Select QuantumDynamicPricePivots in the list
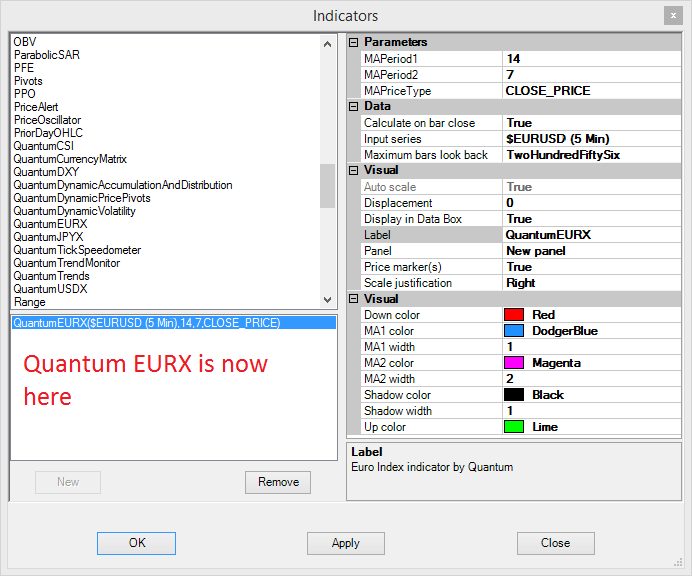 point(82,198)
